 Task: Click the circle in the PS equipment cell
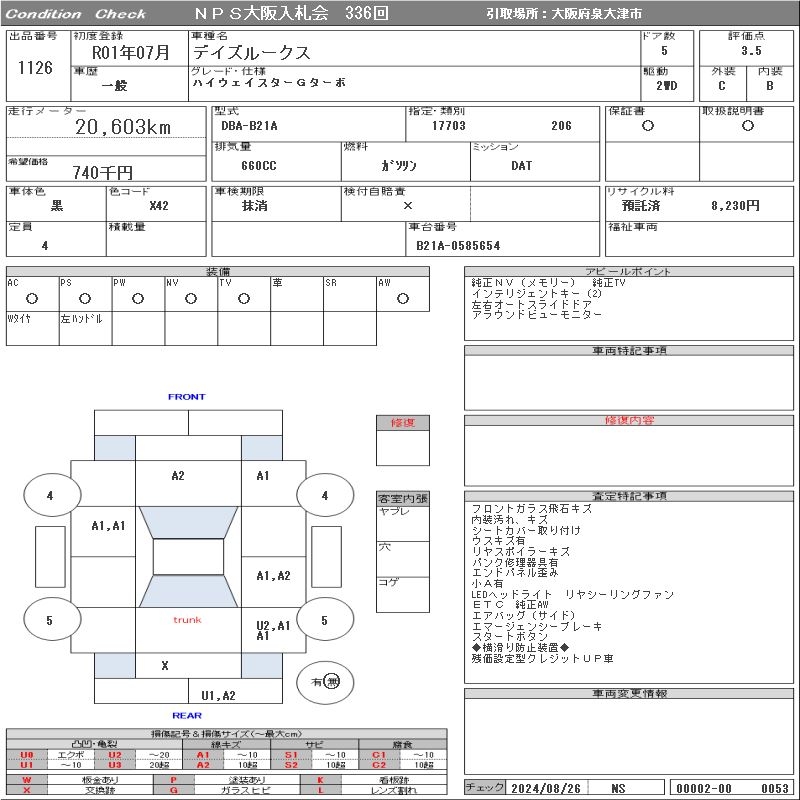(85, 298)
